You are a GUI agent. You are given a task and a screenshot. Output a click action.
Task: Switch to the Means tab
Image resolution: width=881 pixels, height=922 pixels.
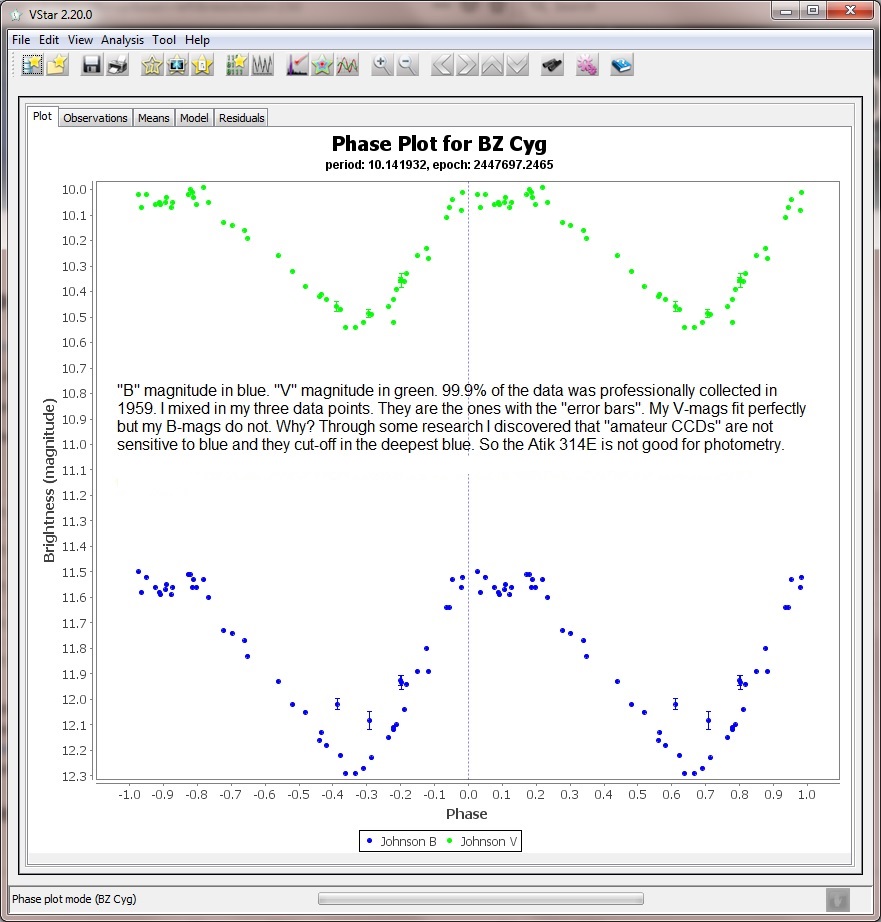154,118
